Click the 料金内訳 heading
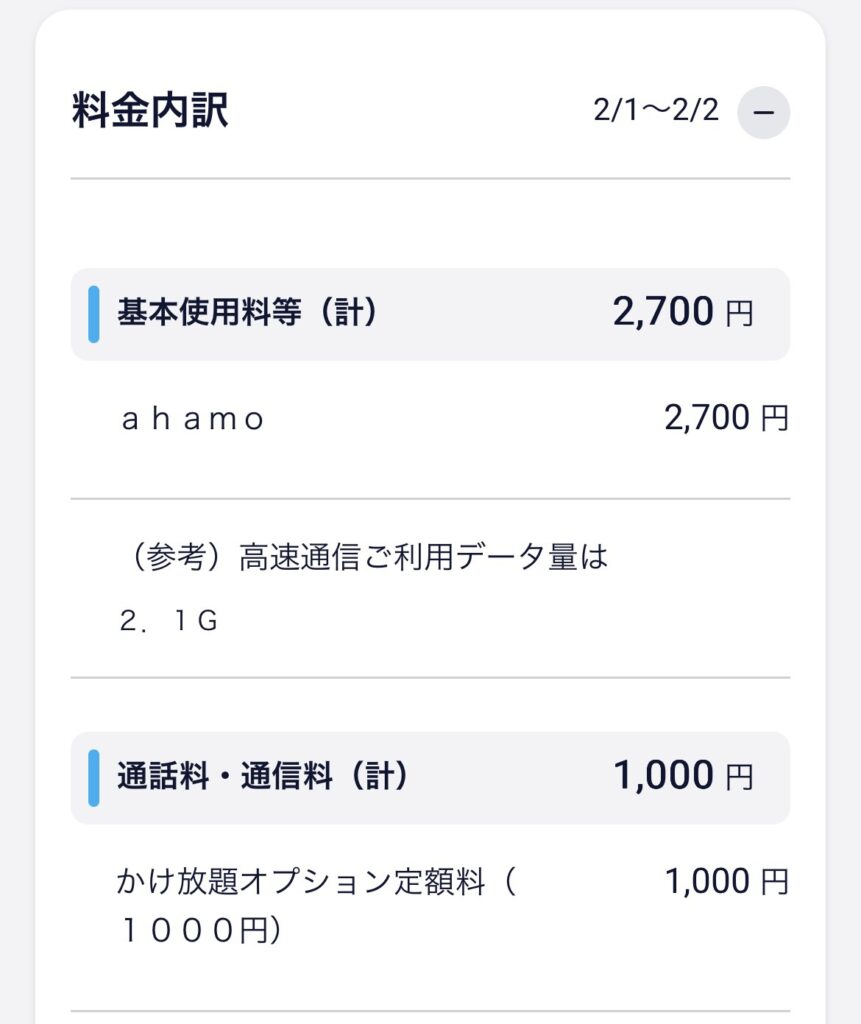This screenshot has height=1024, width=861. [x=150, y=111]
